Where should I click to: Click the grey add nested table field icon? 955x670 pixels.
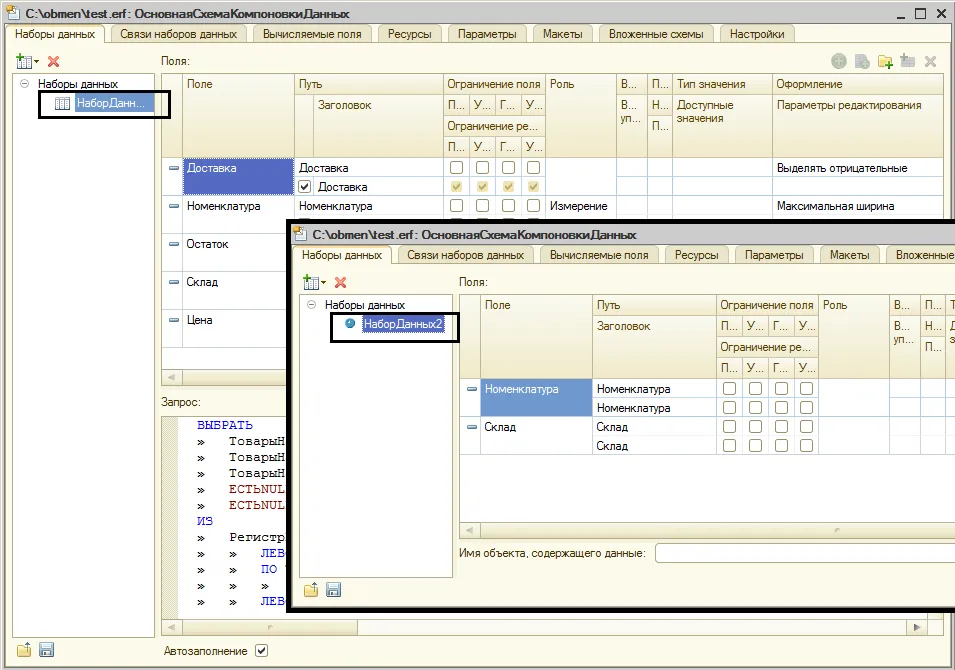(x=907, y=61)
